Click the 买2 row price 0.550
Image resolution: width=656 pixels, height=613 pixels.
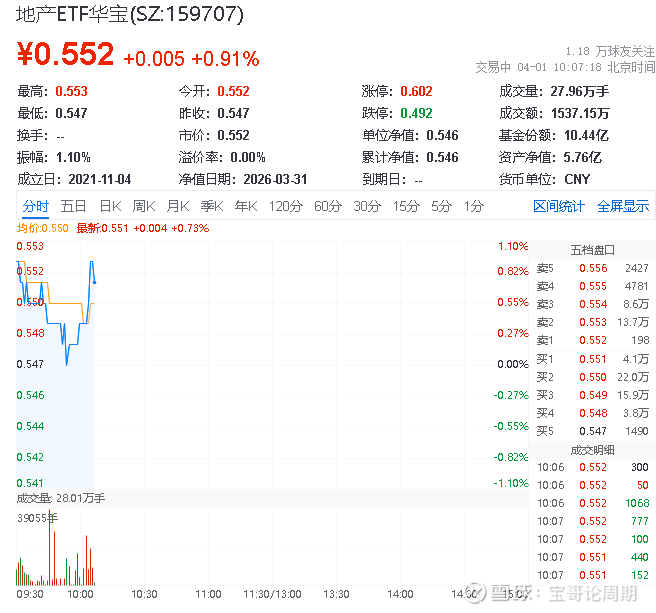[x=593, y=377]
